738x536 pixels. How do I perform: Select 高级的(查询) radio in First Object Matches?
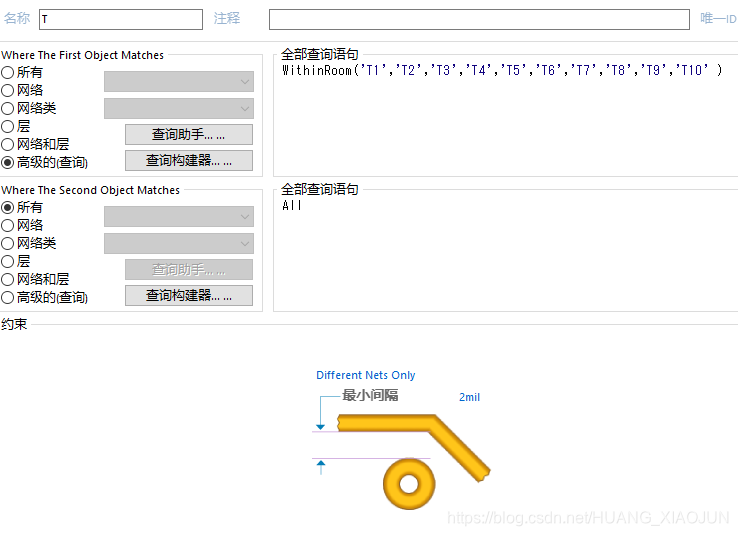(x=8, y=162)
